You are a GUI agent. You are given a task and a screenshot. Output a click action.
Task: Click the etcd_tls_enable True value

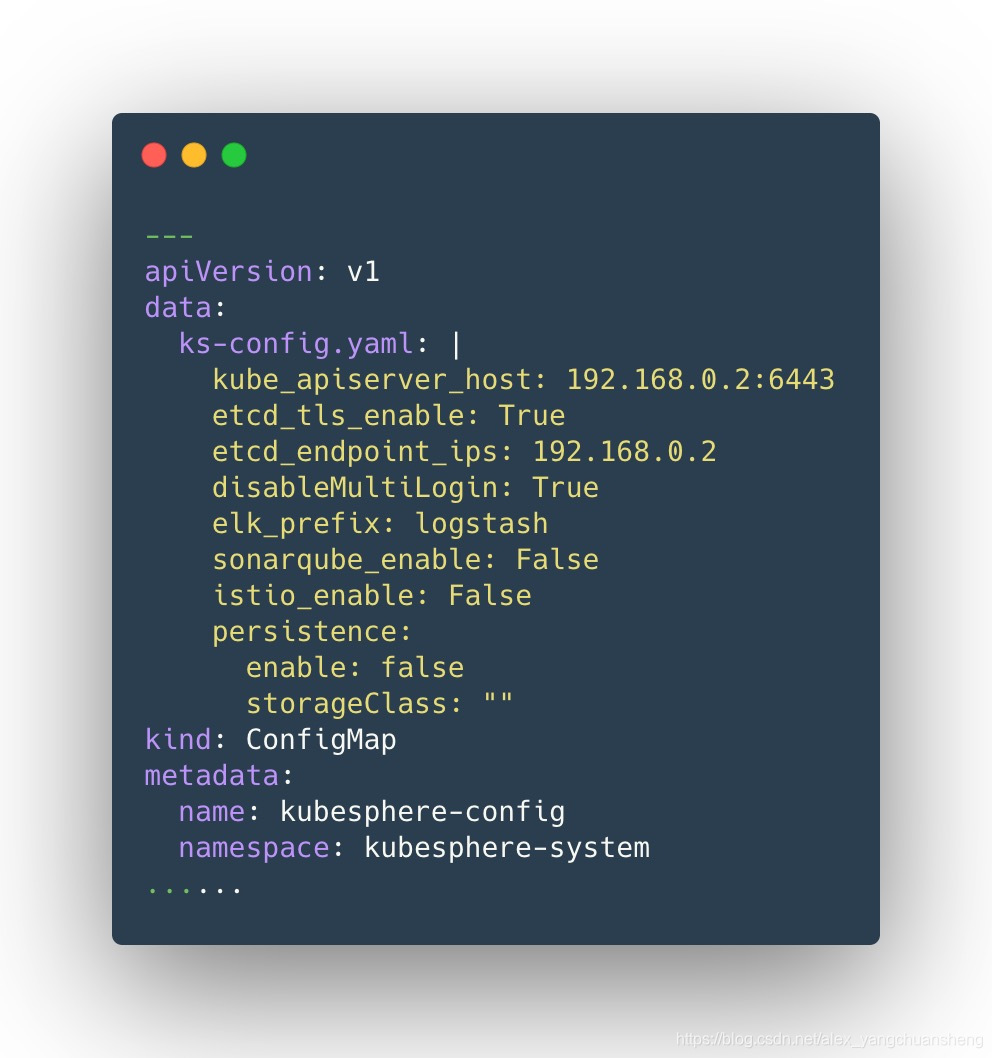[532, 416]
